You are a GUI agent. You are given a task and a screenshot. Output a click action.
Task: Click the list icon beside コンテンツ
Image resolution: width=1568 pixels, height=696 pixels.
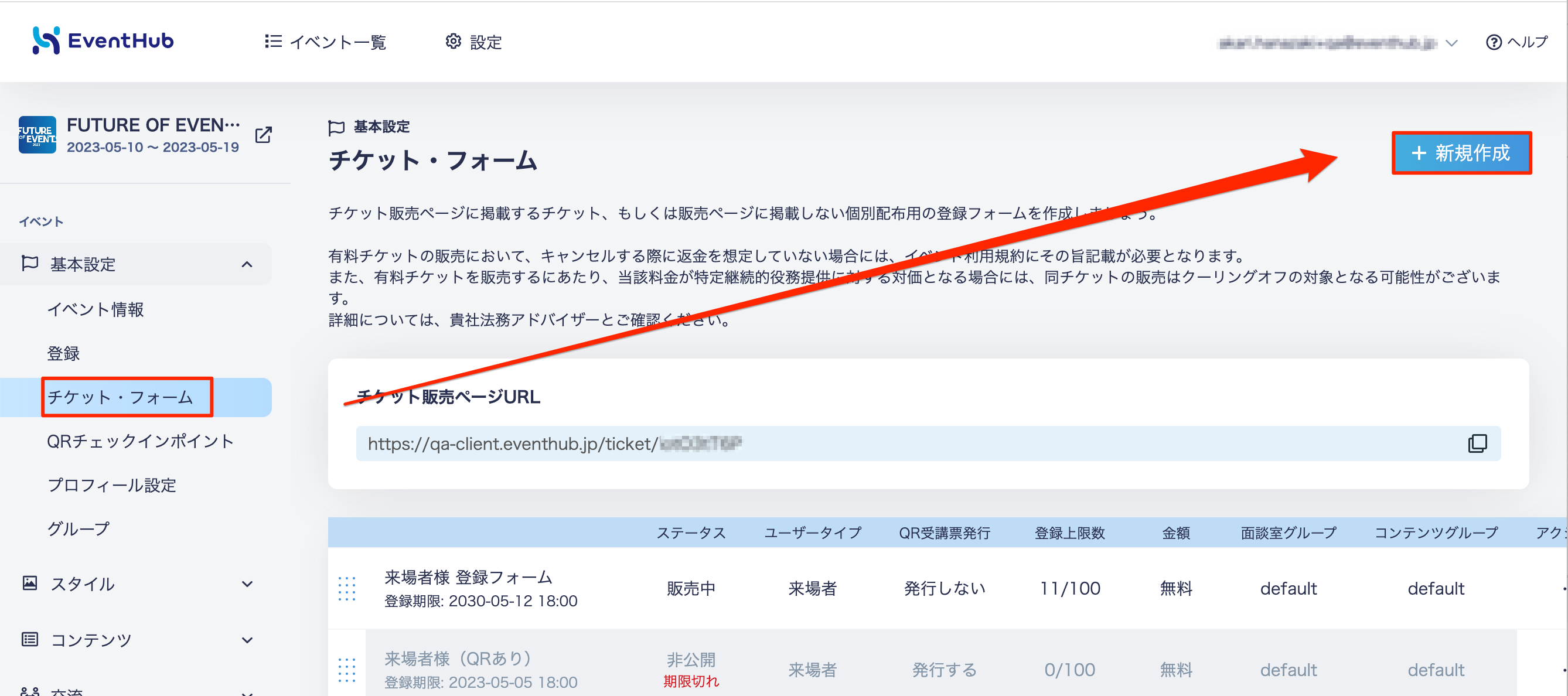coord(30,639)
